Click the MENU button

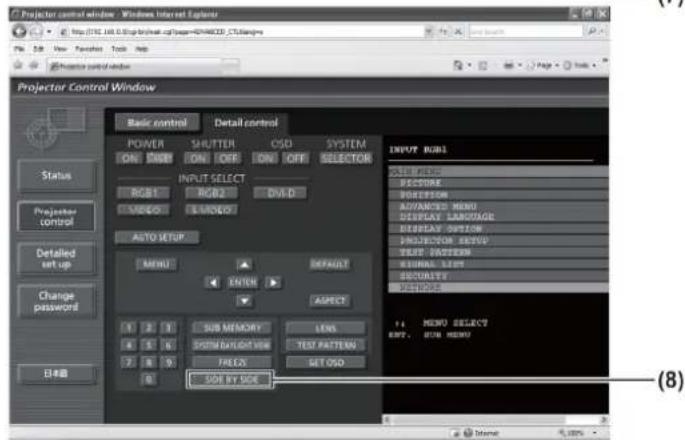pyautogui.click(x=156, y=264)
